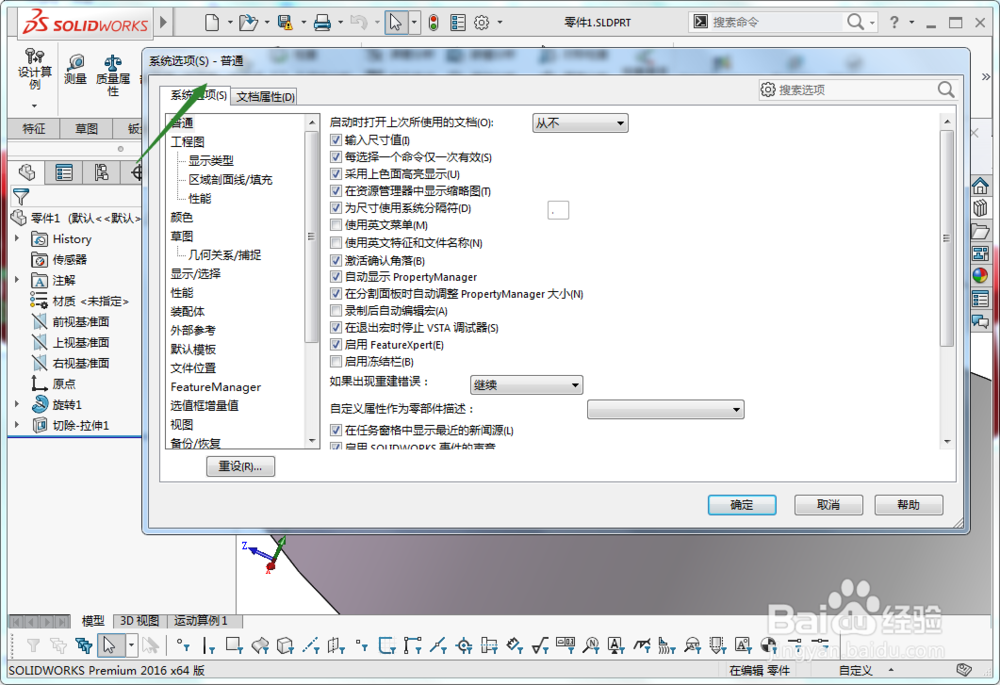Screen dimensions: 1000x685
Task: Click the Save icon in the toolbar
Action: pos(283,21)
